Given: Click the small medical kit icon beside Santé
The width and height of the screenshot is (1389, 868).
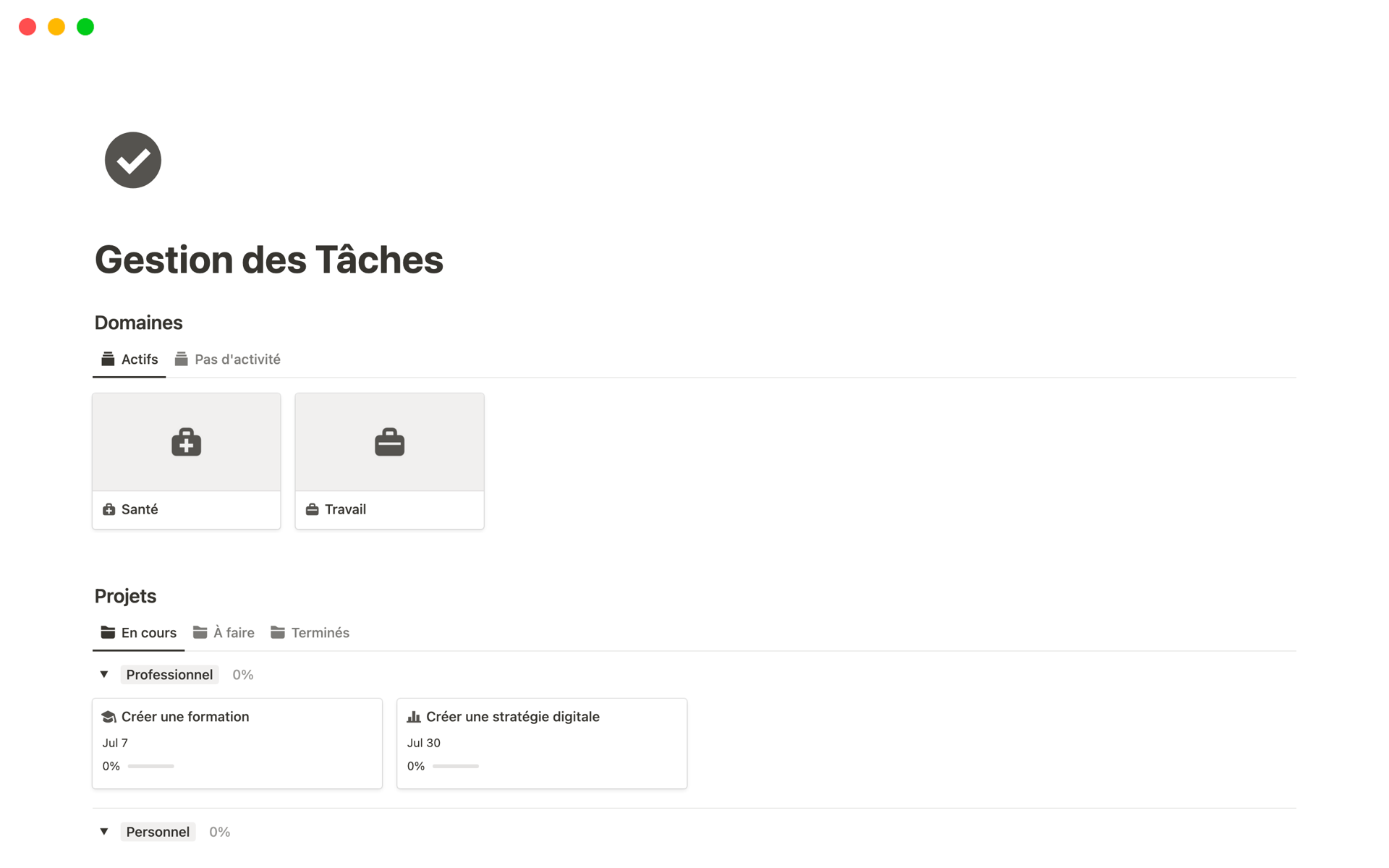Looking at the screenshot, I should [x=109, y=509].
